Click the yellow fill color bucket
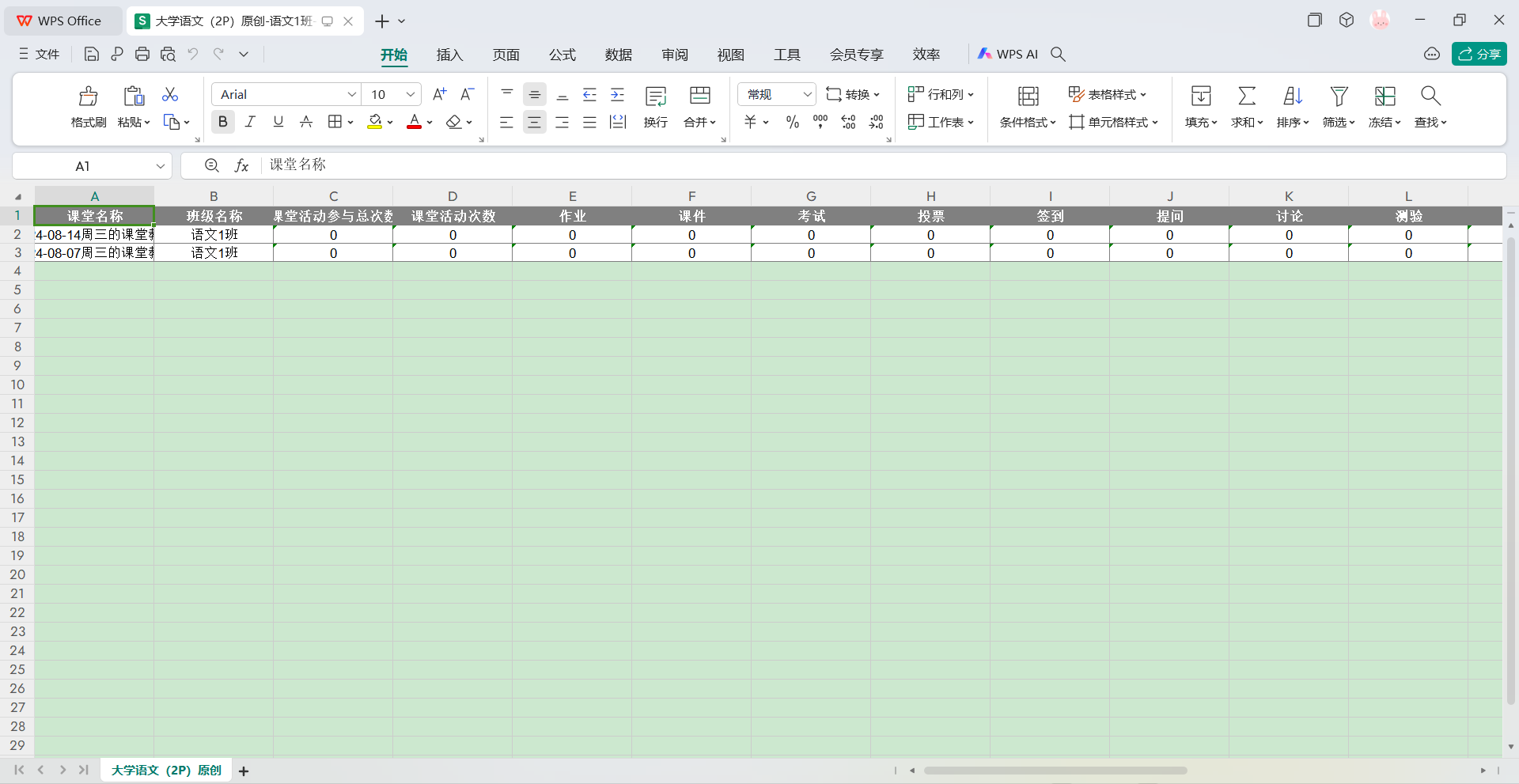Image resolution: width=1519 pixels, height=784 pixels. click(x=374, y=122)
